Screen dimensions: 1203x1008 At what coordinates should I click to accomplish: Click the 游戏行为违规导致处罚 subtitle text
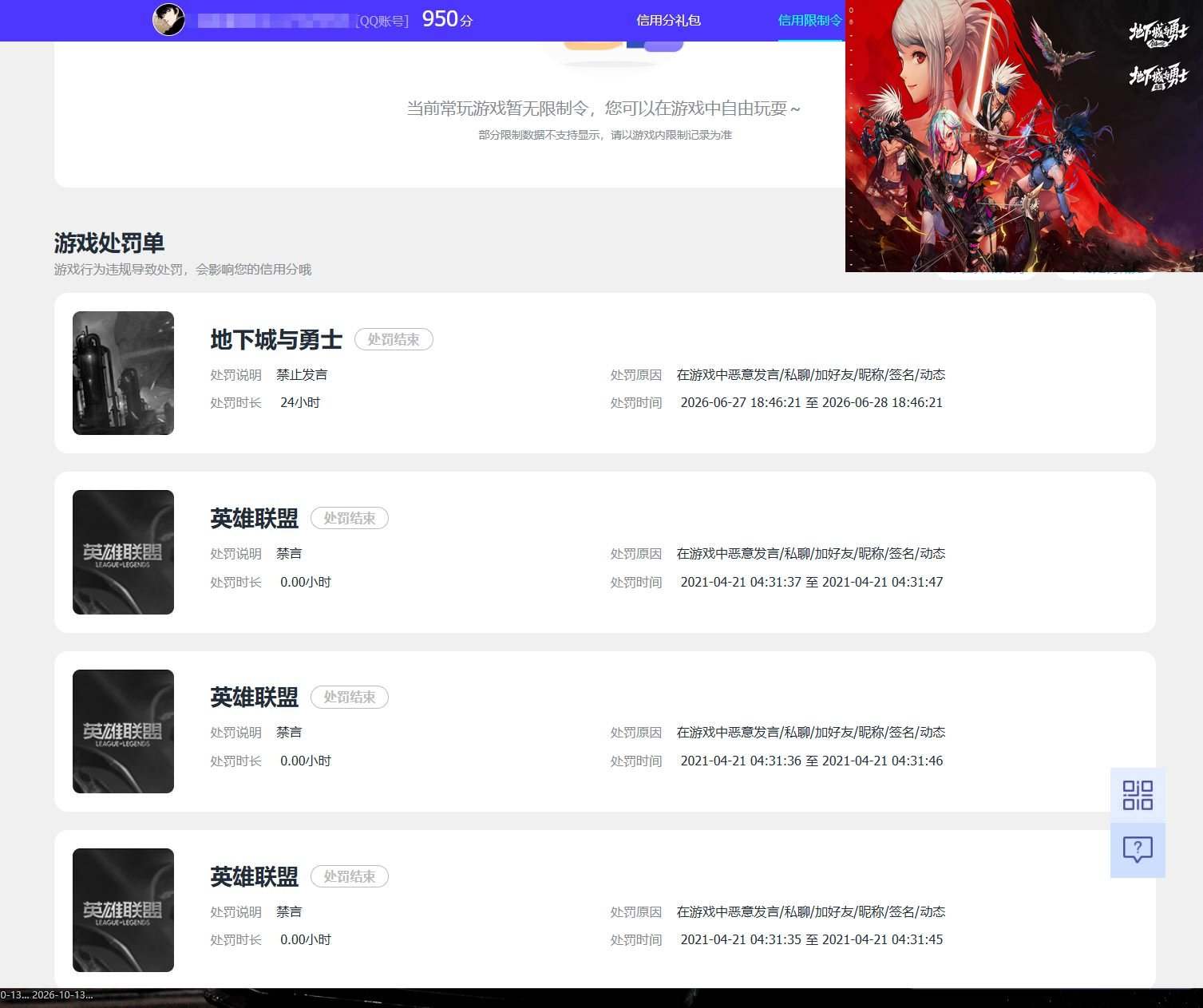click(183, 270)
